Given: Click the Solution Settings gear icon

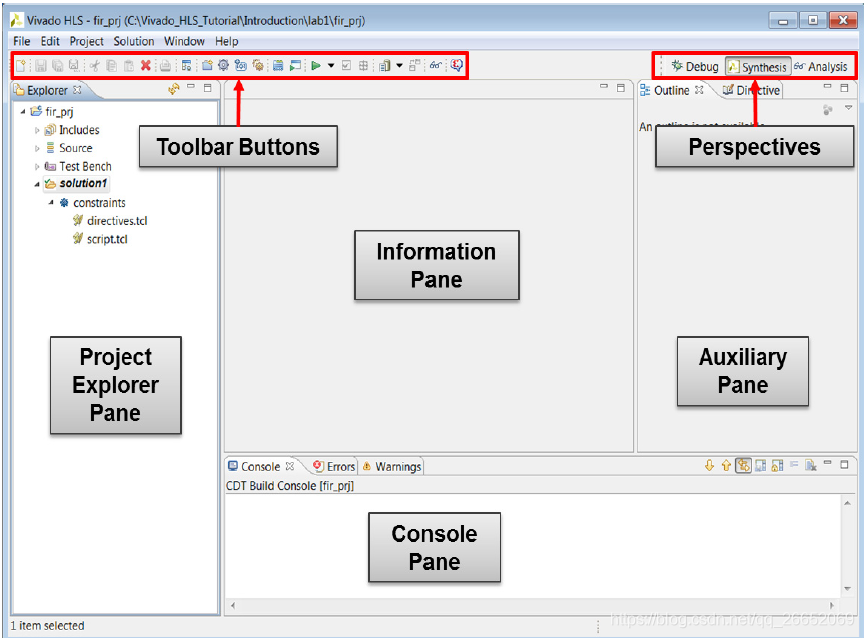Looking at the screenshot, I should point(223,65).
